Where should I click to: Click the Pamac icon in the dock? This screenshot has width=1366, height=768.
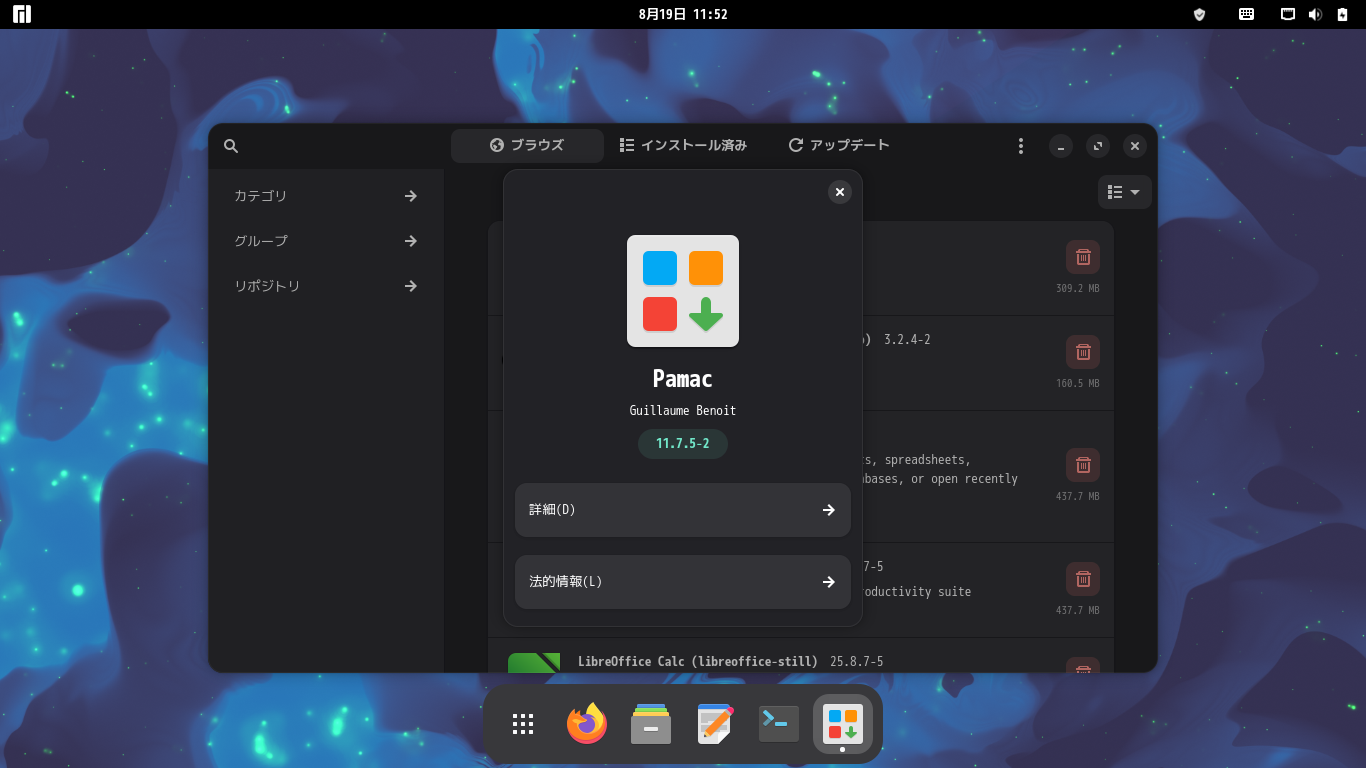tap(843, 724)
